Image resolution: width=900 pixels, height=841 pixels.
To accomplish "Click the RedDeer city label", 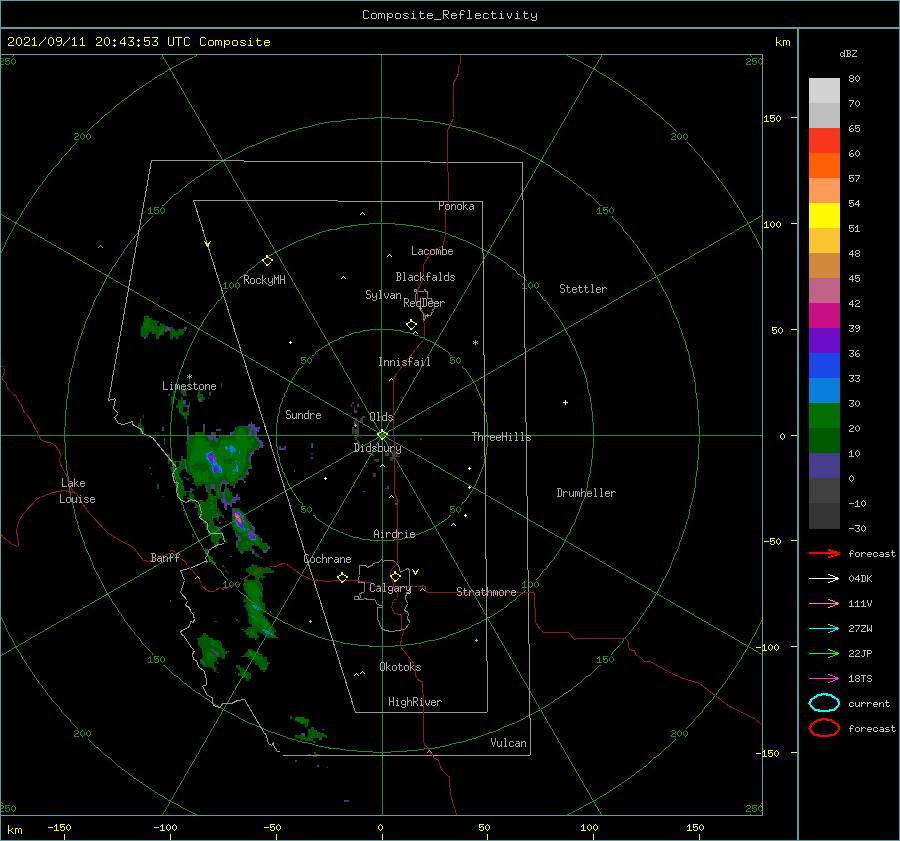I will [424, 303].
